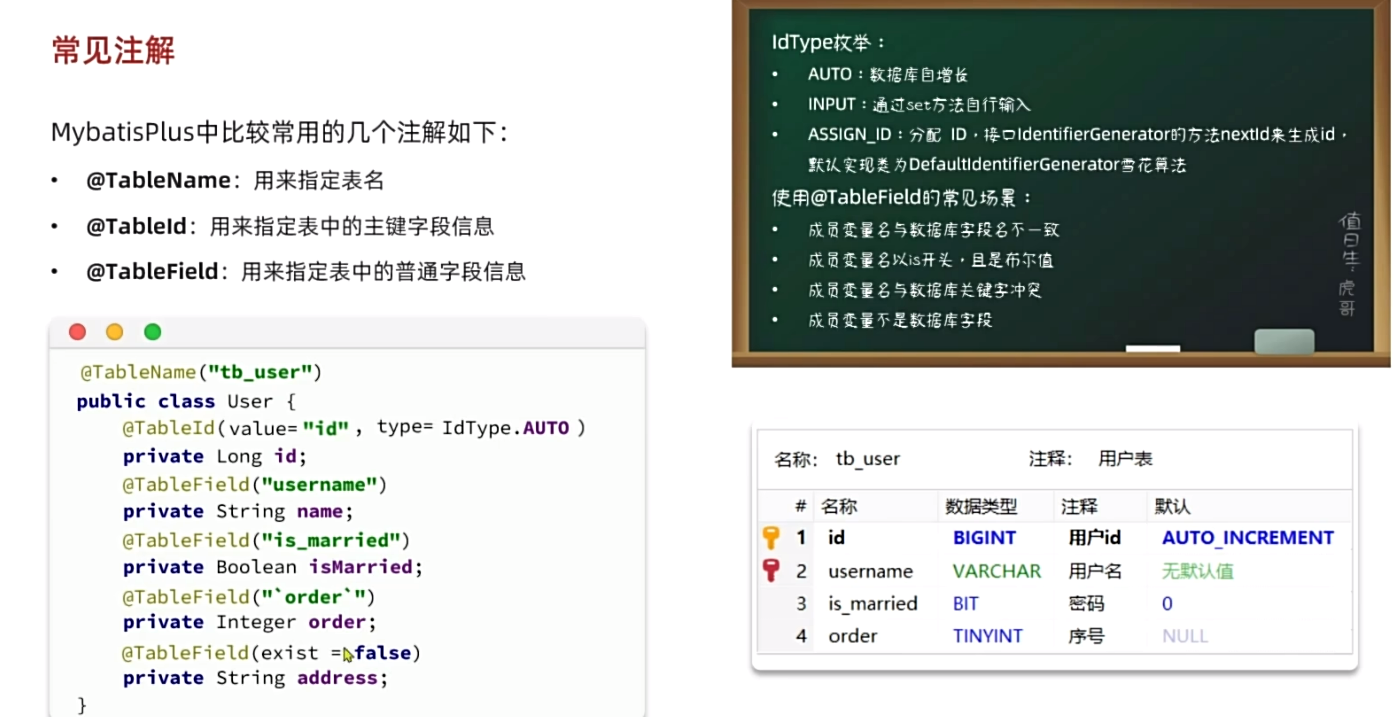1395x717 pixels.
Task: Click the bullet "成员变量不是数据库字段"
Action: [x=899, y=320]
